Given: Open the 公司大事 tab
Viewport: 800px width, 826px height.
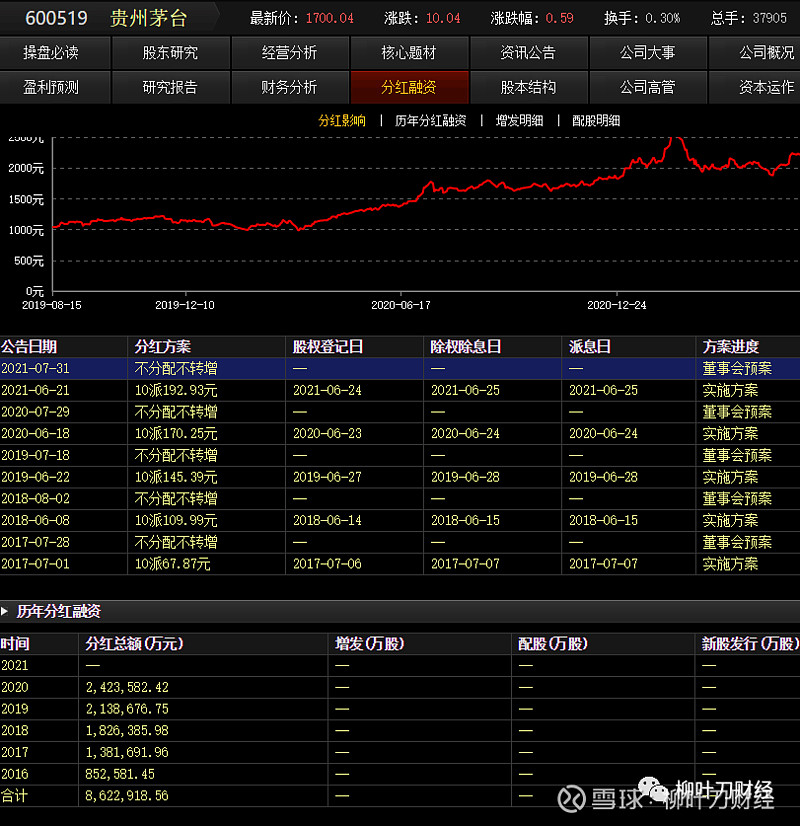Looking at the screenshot, I should pos(648,53).
